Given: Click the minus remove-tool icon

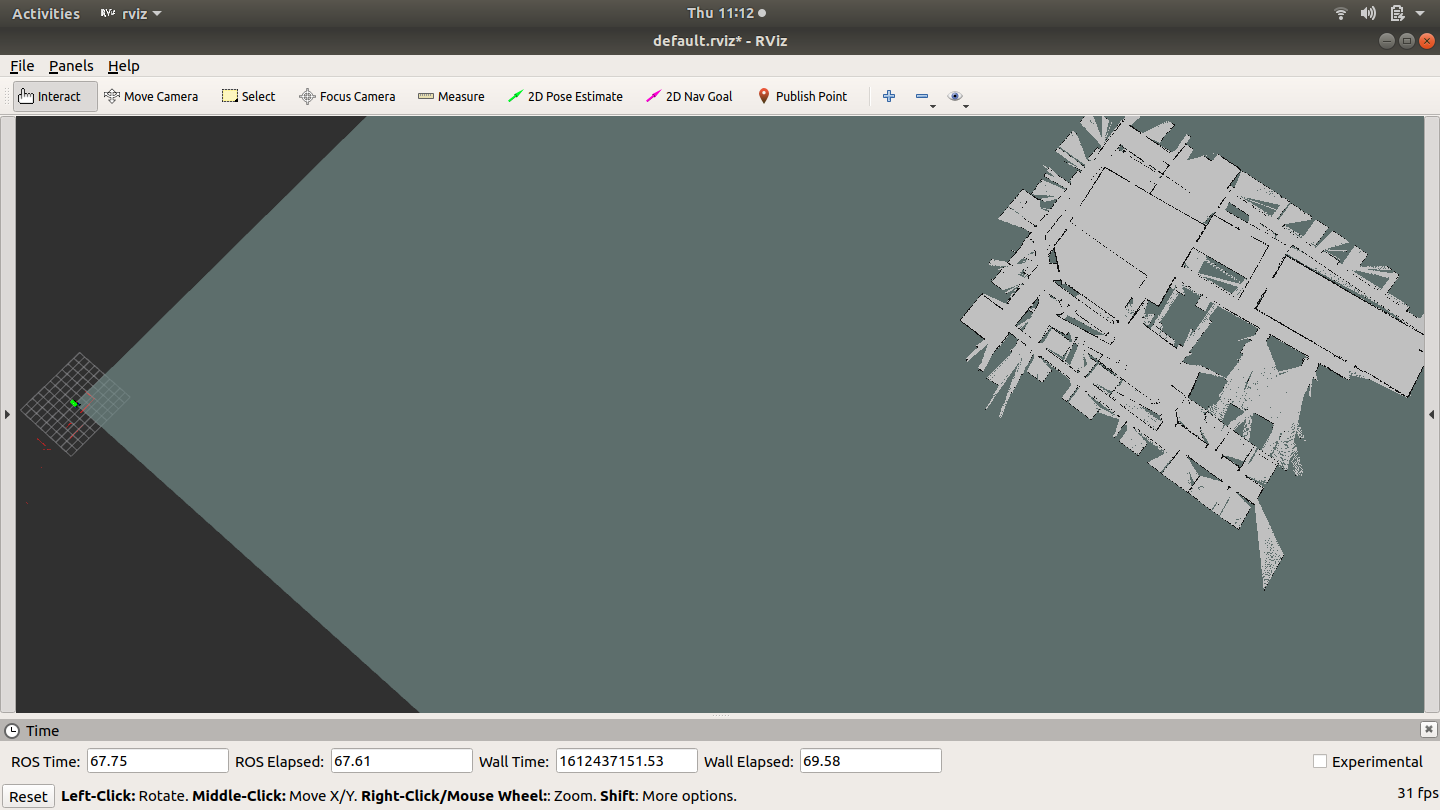Looking at the screenshot, I should pyautogui.click(x=922, y=97).
